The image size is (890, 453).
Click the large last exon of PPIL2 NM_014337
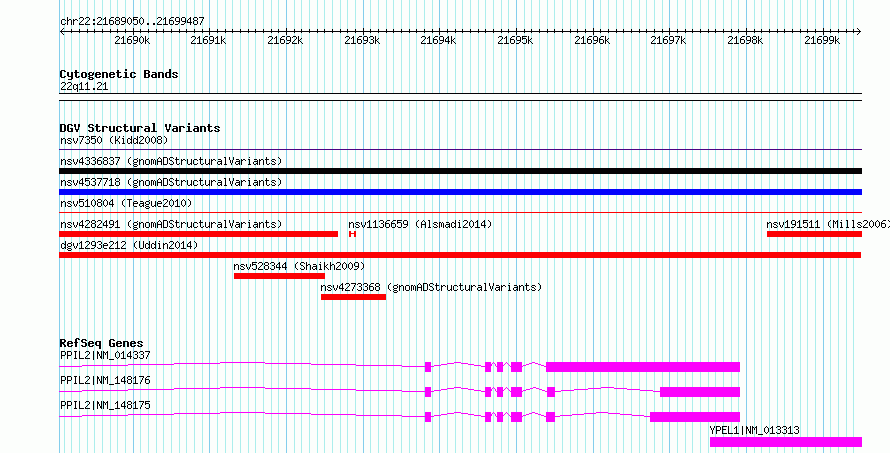(x=643, y=367)
